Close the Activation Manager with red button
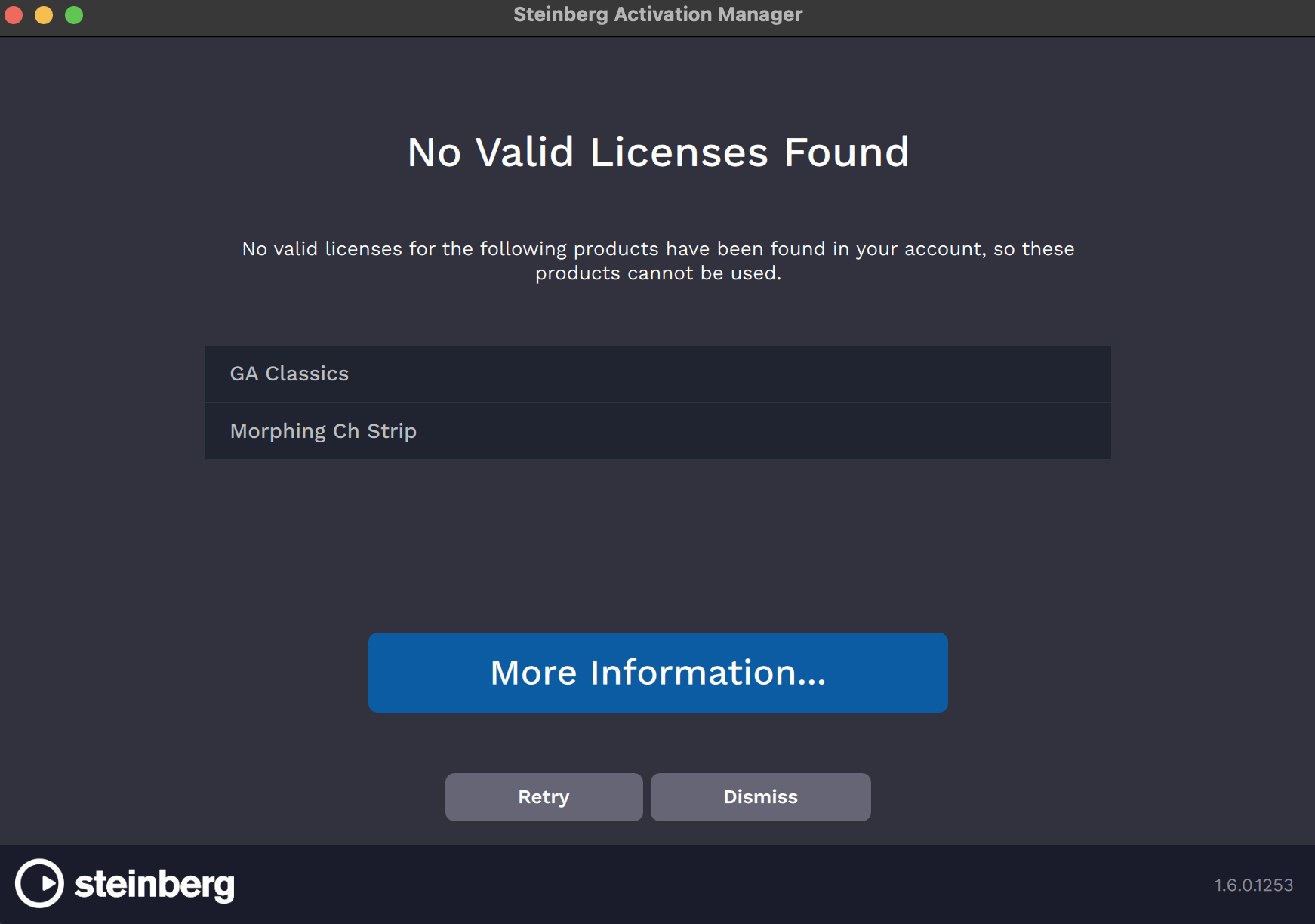Image resolution: width=1315 pixels, height=924 pixels. (14, 15)
